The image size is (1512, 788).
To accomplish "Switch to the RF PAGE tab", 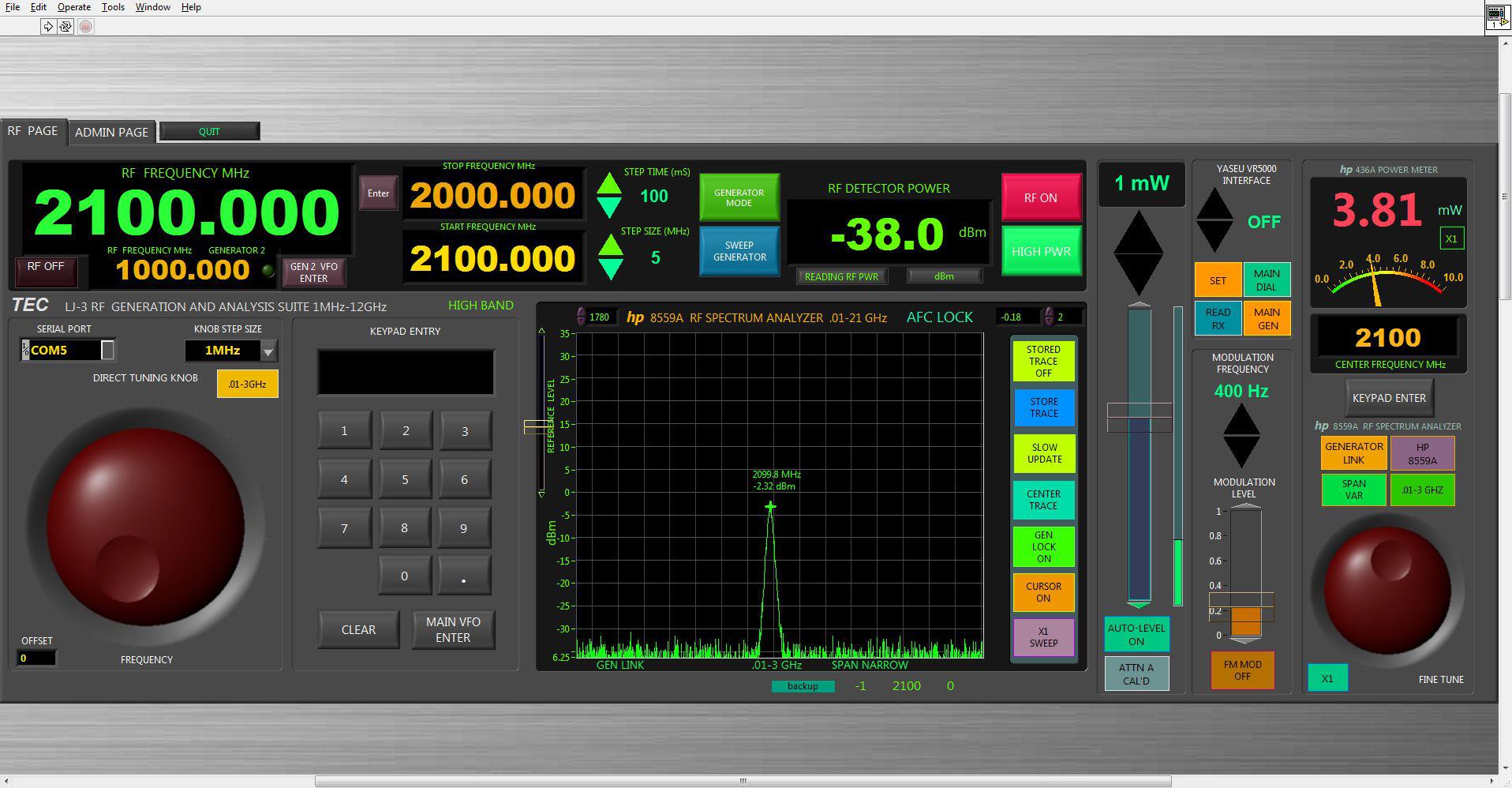I will pos(32,131).
